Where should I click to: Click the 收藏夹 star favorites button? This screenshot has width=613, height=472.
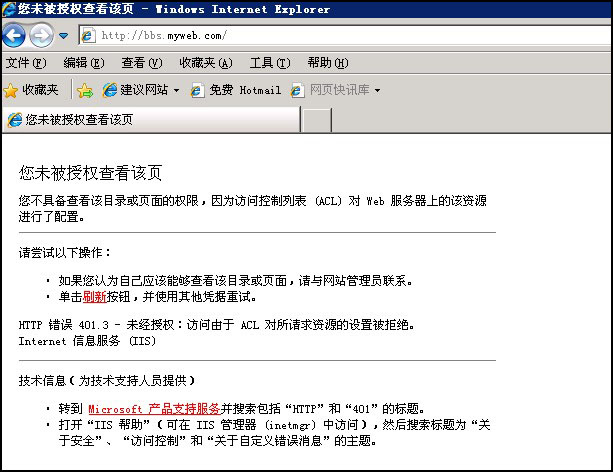pyautogui.click(x=31, y=90)
